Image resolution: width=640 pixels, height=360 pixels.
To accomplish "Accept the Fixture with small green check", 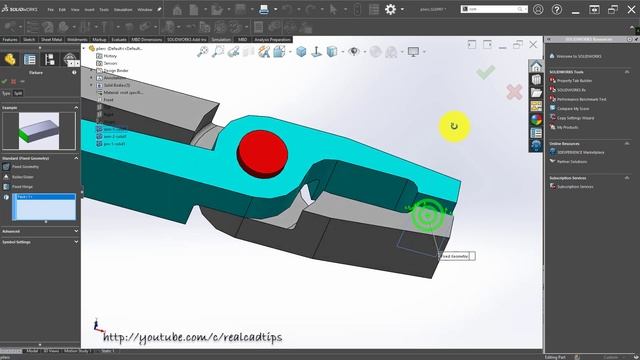I will pos(4,82).
